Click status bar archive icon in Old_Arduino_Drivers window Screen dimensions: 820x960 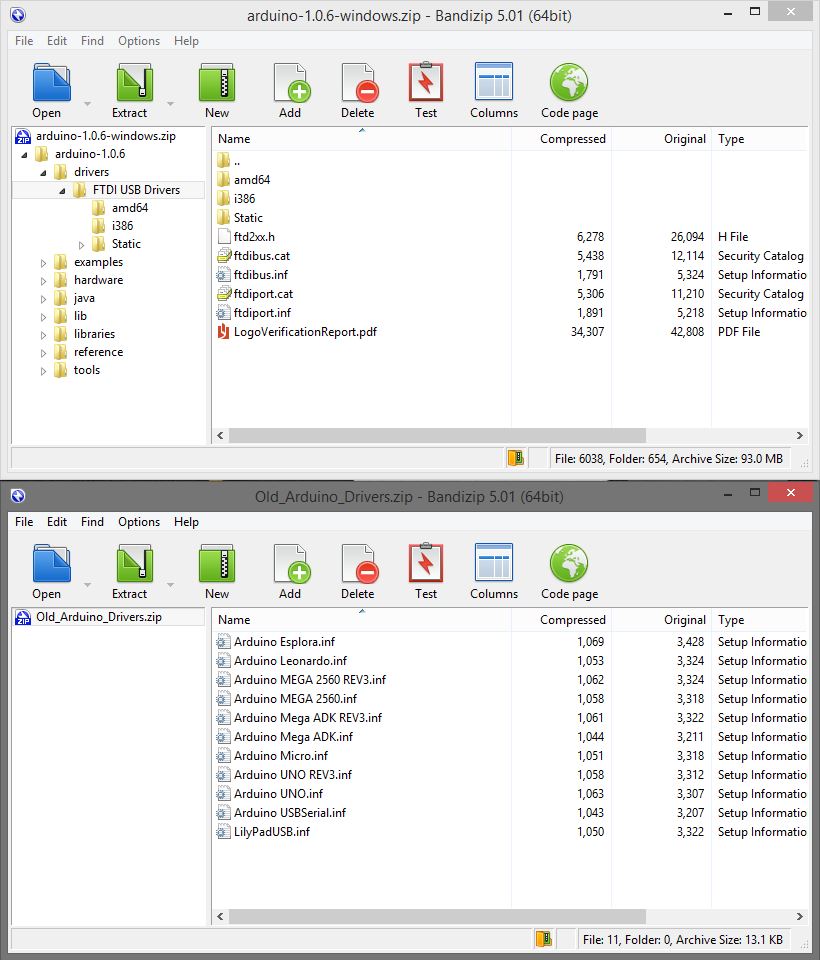coord(543,939)
